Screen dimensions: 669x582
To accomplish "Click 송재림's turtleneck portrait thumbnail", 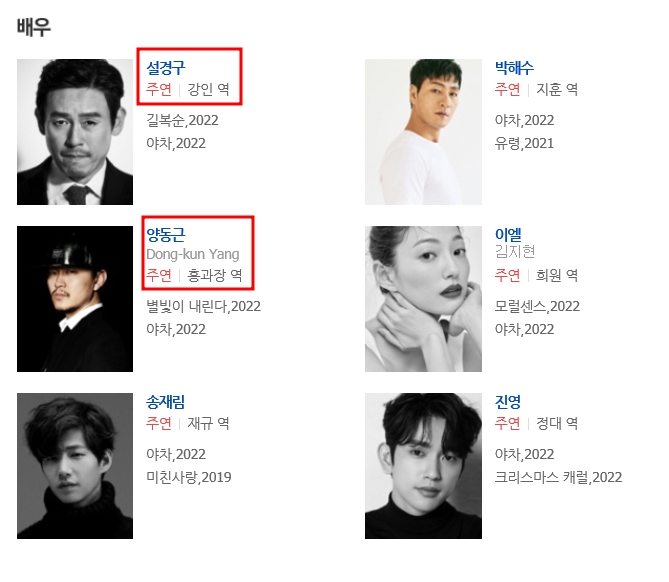I will (75, 466).
